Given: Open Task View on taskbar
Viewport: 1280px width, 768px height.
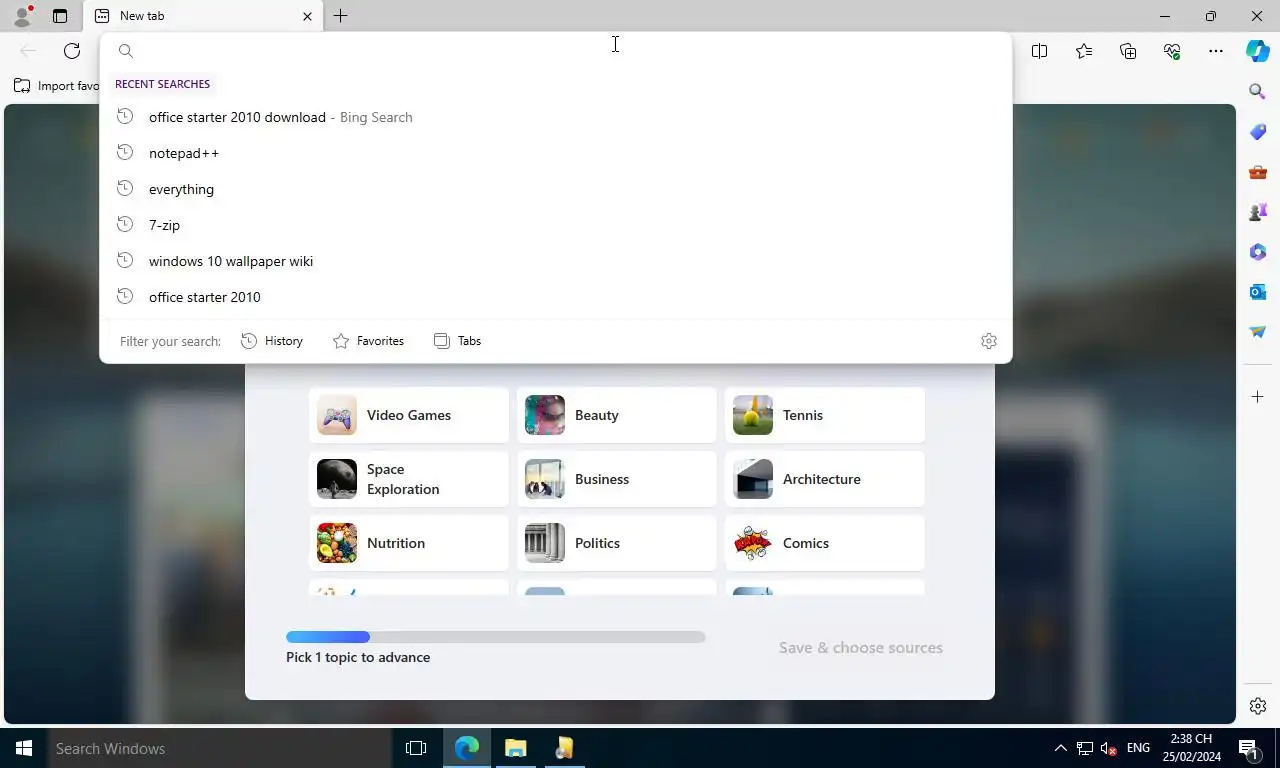Looking at the screenshot, I should (416, 748).
